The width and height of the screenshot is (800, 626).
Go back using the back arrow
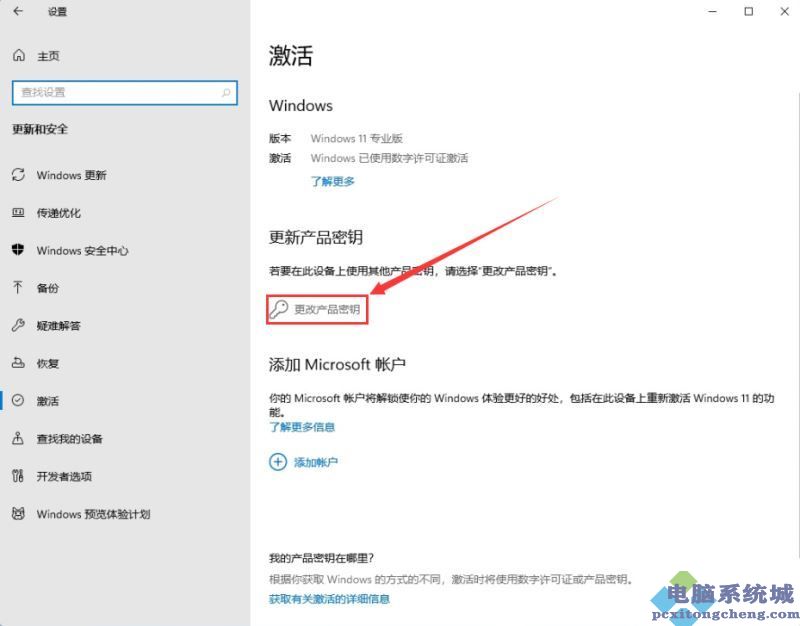(18, 11)
